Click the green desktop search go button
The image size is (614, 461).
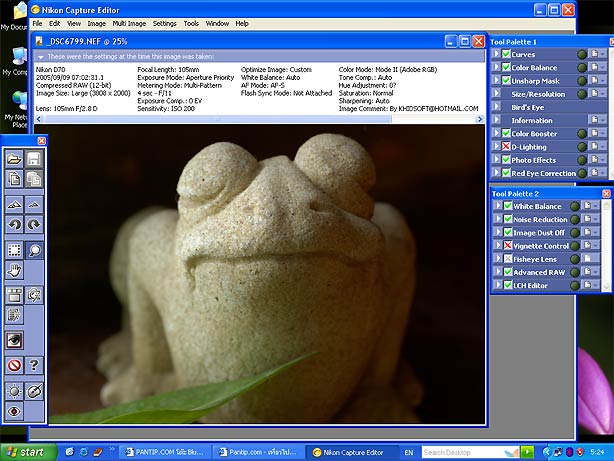pos(527,452)
